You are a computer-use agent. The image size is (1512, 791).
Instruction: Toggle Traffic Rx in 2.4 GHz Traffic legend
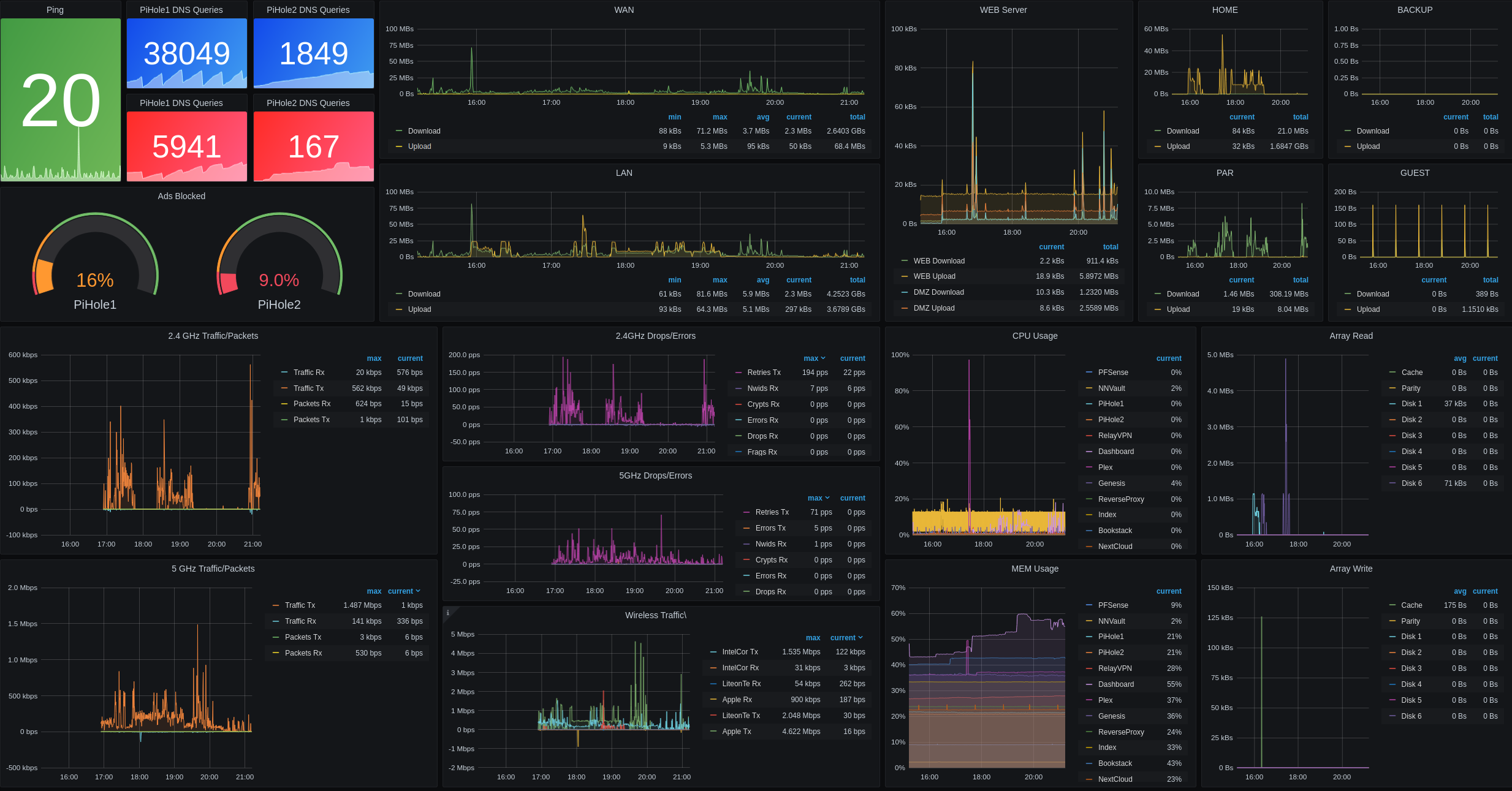(309, 373)
